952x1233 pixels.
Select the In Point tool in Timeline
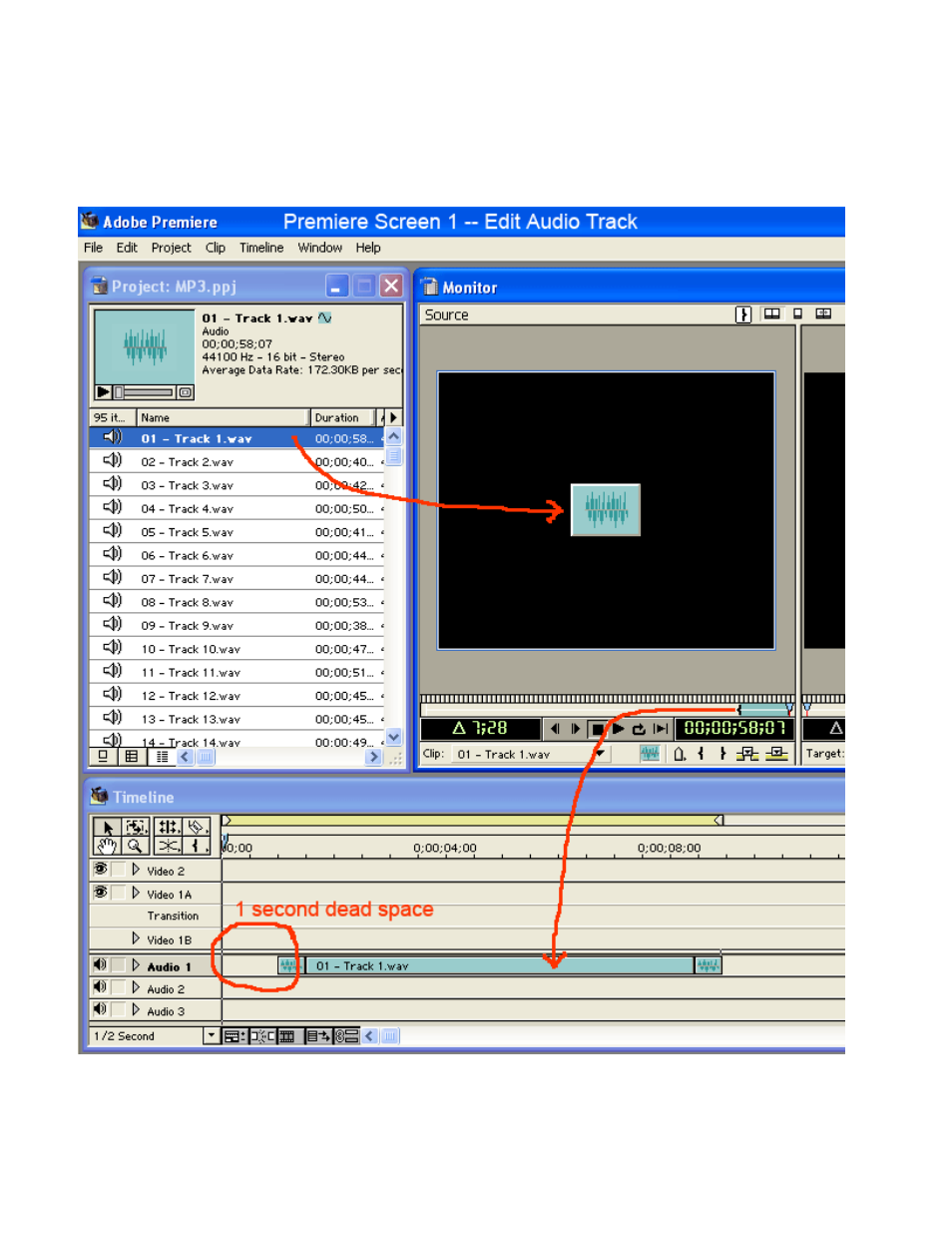tap(197, 847)
